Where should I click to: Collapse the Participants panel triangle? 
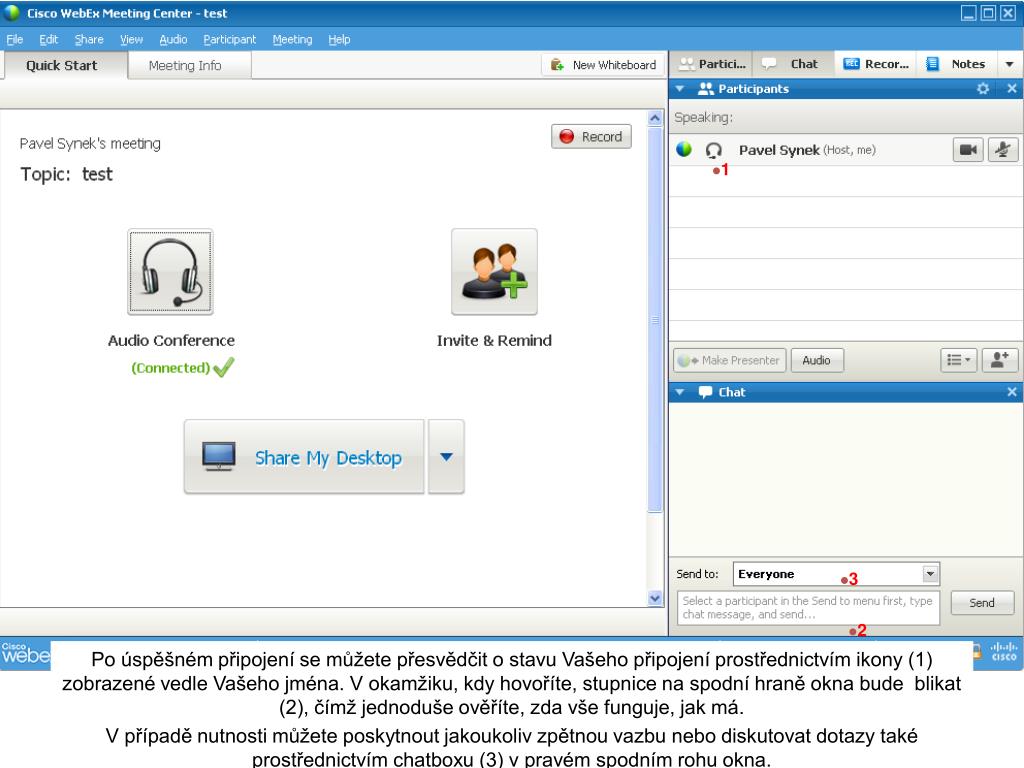[x=680, y=89]
